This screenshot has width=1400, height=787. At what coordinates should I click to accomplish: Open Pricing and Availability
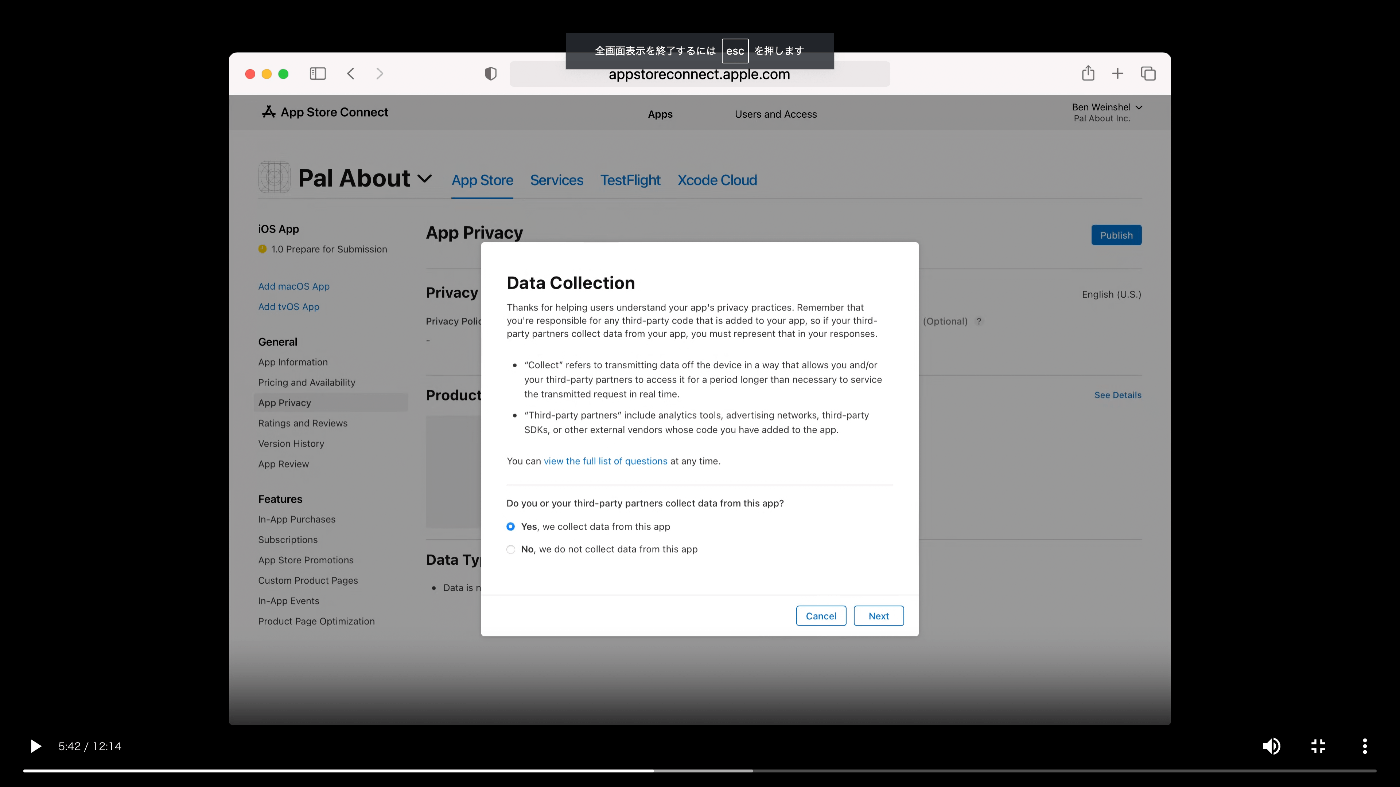[307, 382]
